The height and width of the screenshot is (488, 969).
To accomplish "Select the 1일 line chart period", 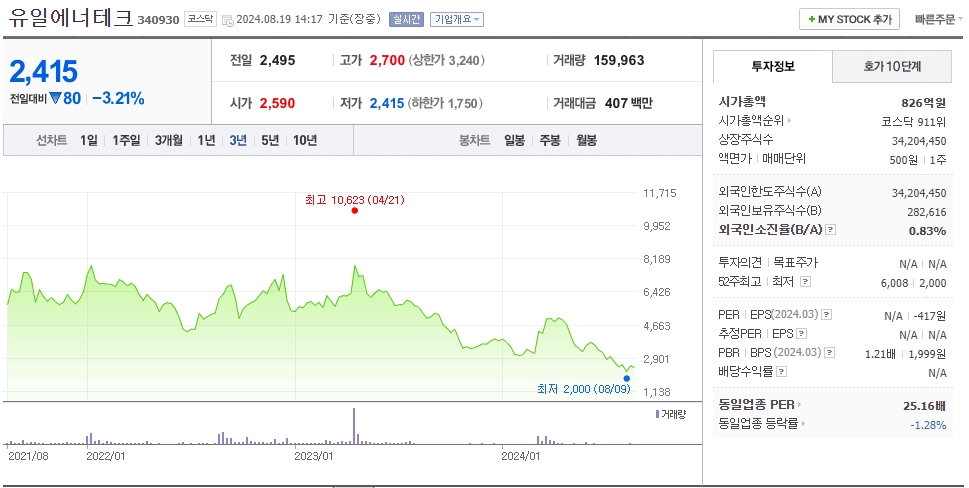I will pyautogui.click(x=89, y=140).
